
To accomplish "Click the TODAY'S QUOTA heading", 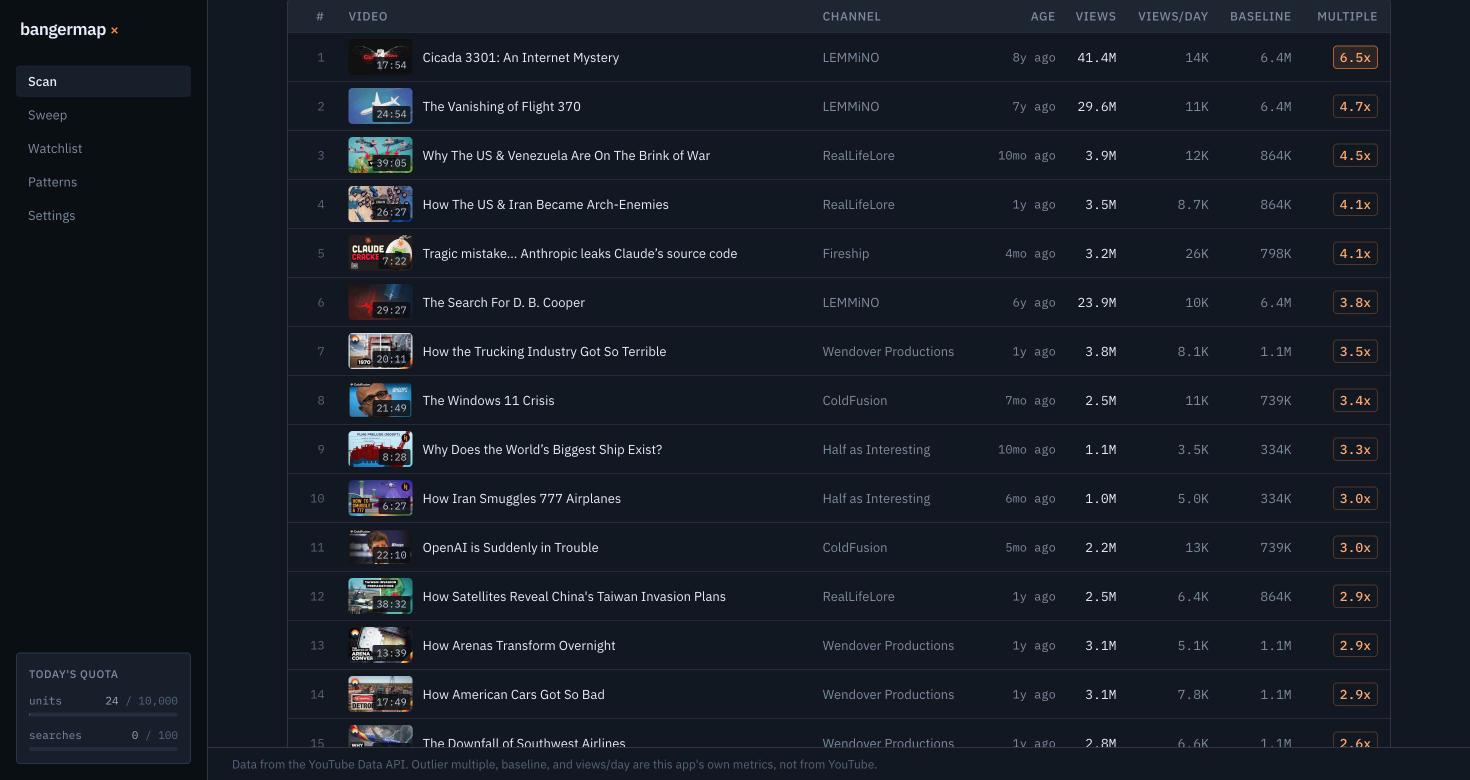I will [x=73, y=674].
